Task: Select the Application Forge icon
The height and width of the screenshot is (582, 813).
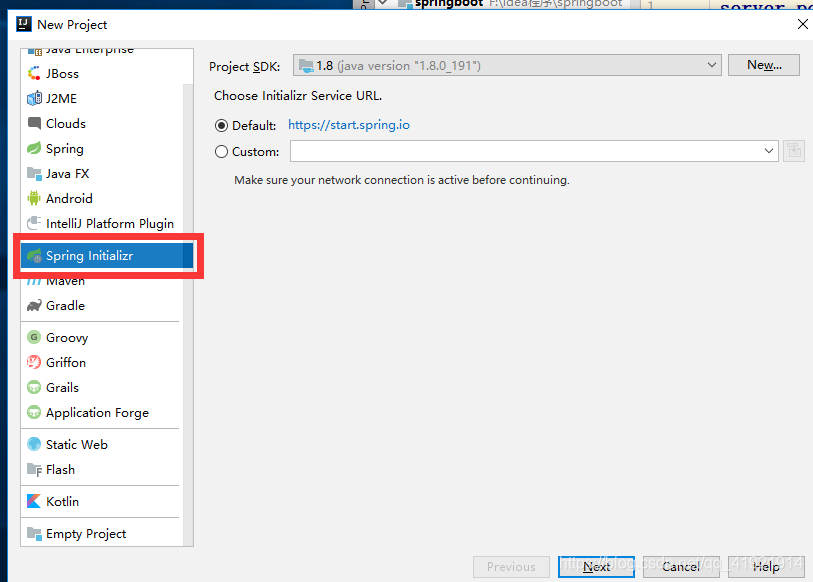Action: [x=34, y=412]
